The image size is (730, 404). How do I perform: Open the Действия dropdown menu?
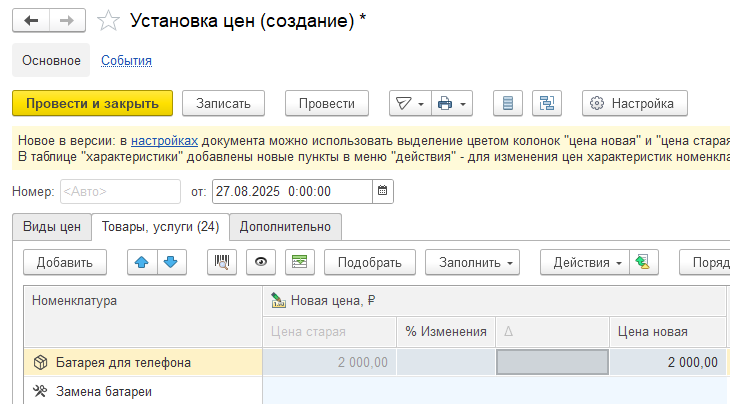point(584,262)
